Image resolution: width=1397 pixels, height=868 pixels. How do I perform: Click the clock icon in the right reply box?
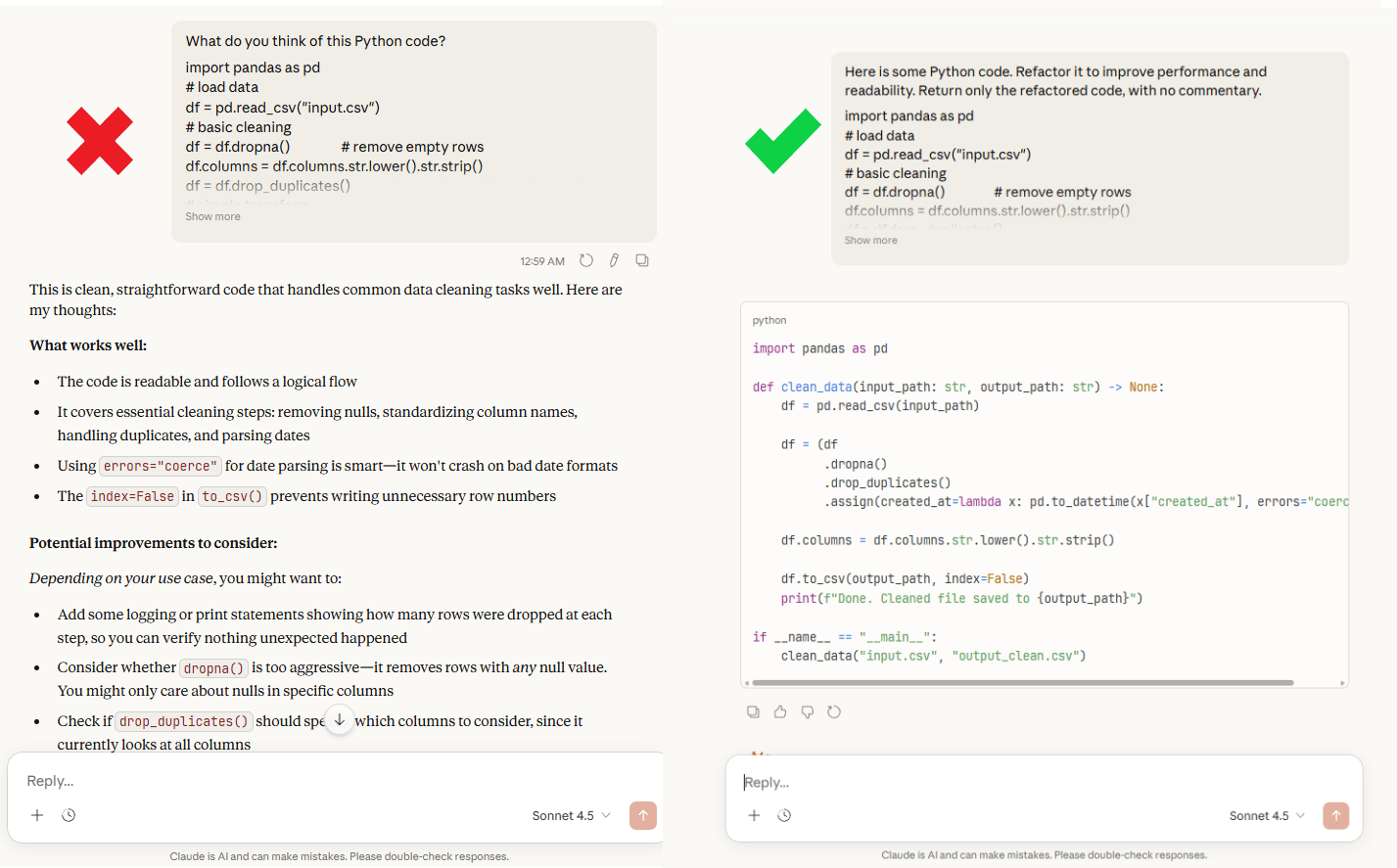coord(784,815)
